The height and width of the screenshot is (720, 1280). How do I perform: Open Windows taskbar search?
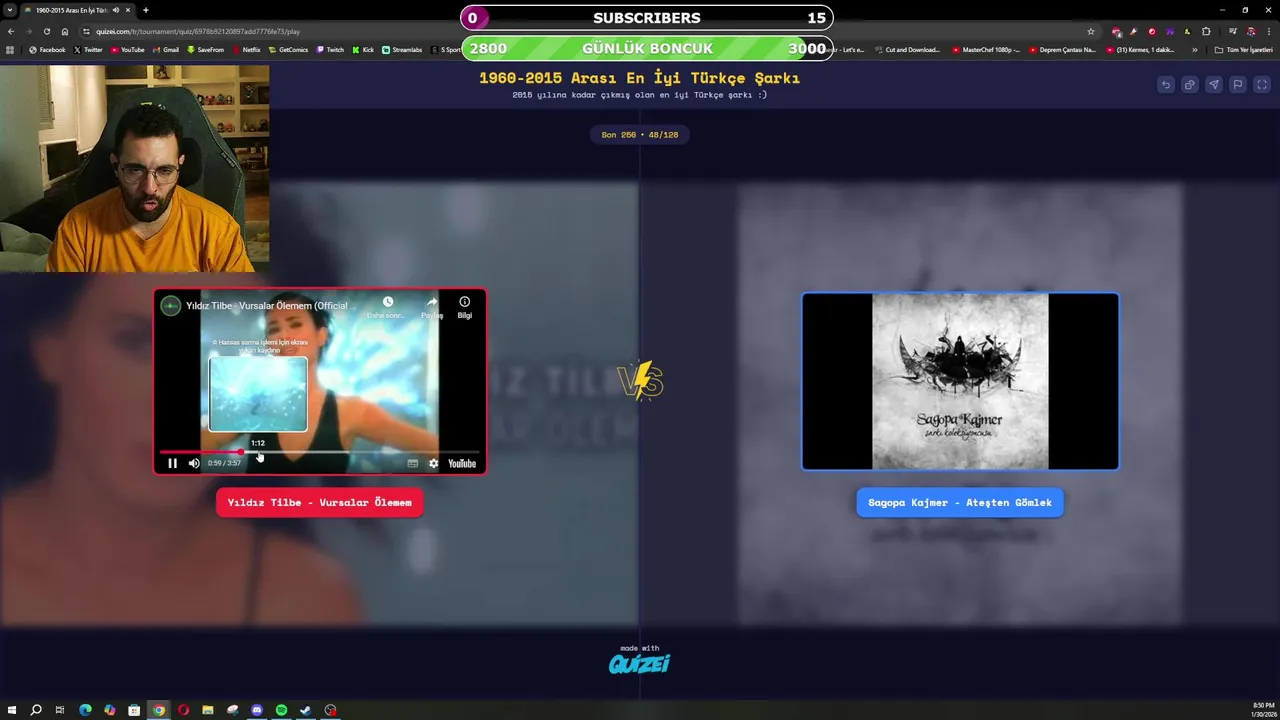tap(36, 710)
